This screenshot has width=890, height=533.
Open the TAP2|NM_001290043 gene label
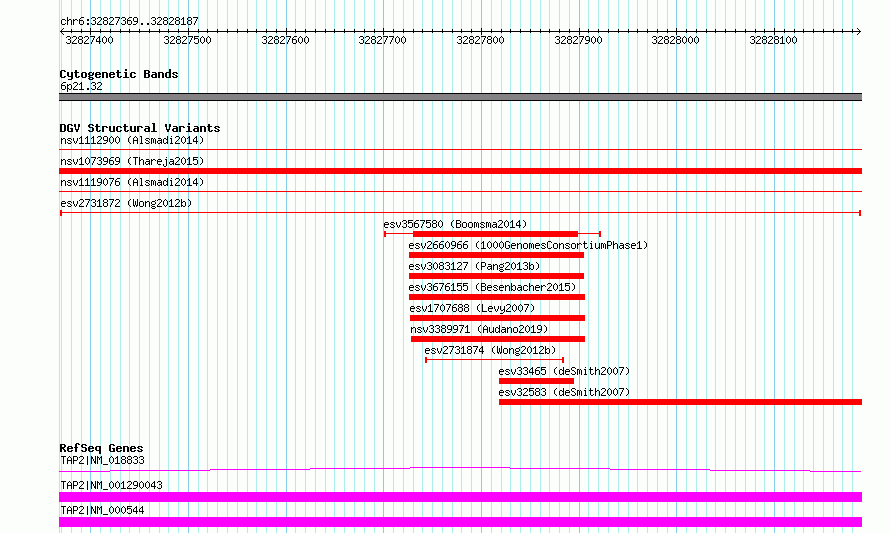pyautogui.click(x=111, y=485)
